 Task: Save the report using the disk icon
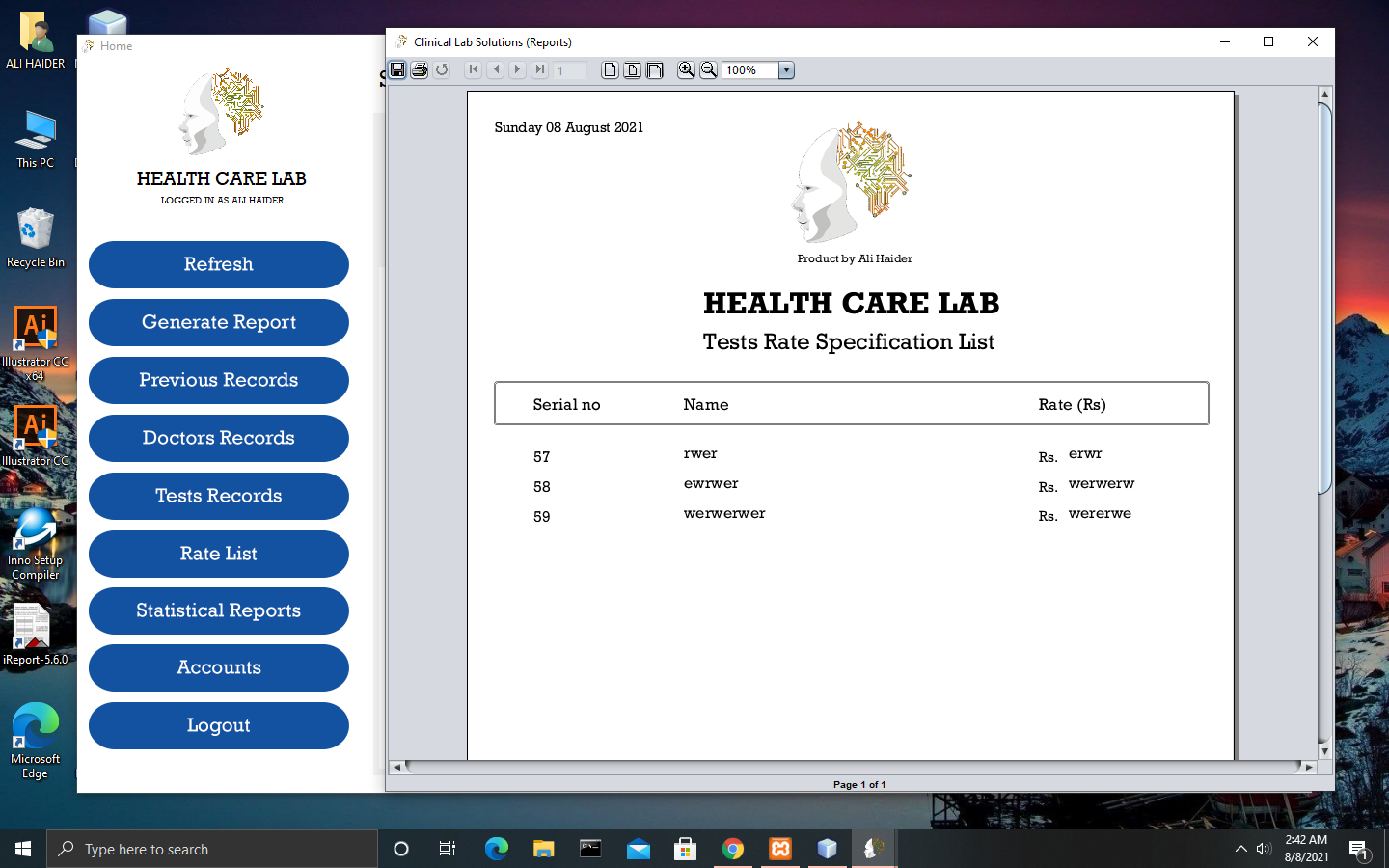pyautogui.click(x=397, y=69)
